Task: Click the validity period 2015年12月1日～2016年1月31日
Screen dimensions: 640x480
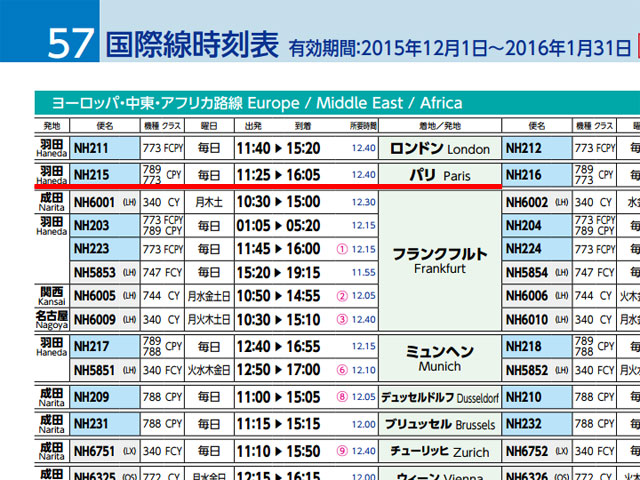Action: pyautogui.click(x=496, y=48)
